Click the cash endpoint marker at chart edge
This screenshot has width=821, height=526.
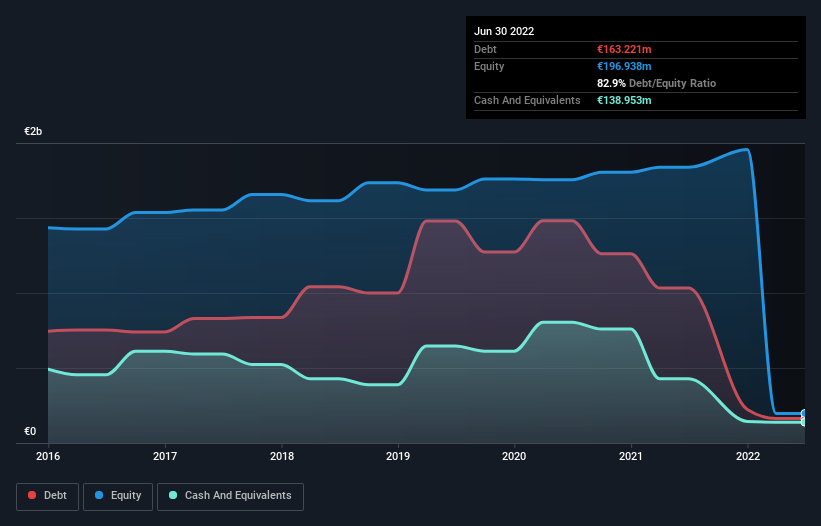pos(804,422)
